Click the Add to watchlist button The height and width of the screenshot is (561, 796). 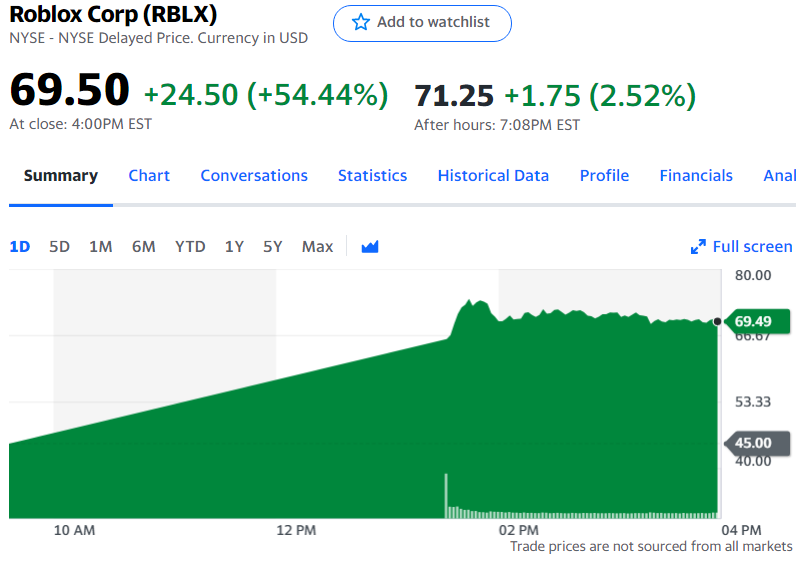click(x=422, y=23)
